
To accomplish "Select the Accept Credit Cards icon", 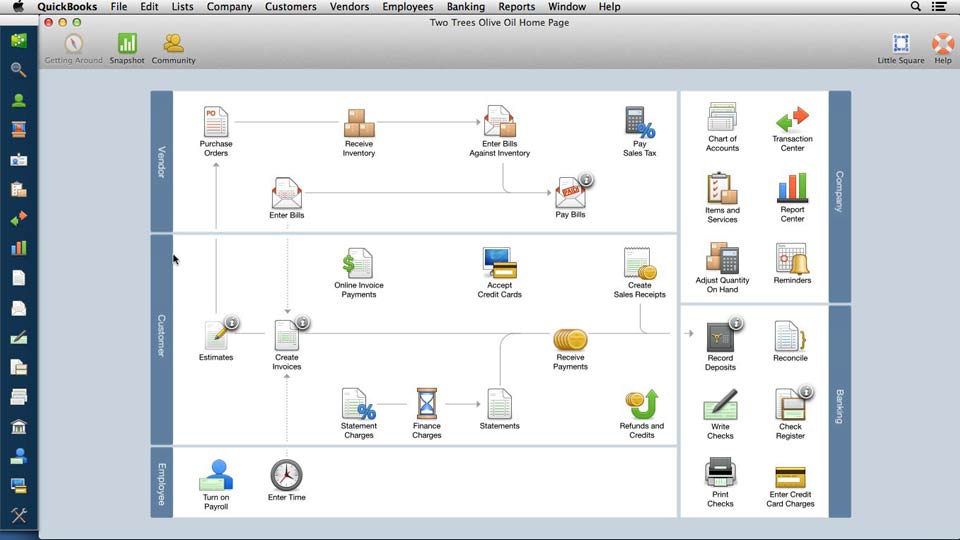I will click(x=500, y=263).
